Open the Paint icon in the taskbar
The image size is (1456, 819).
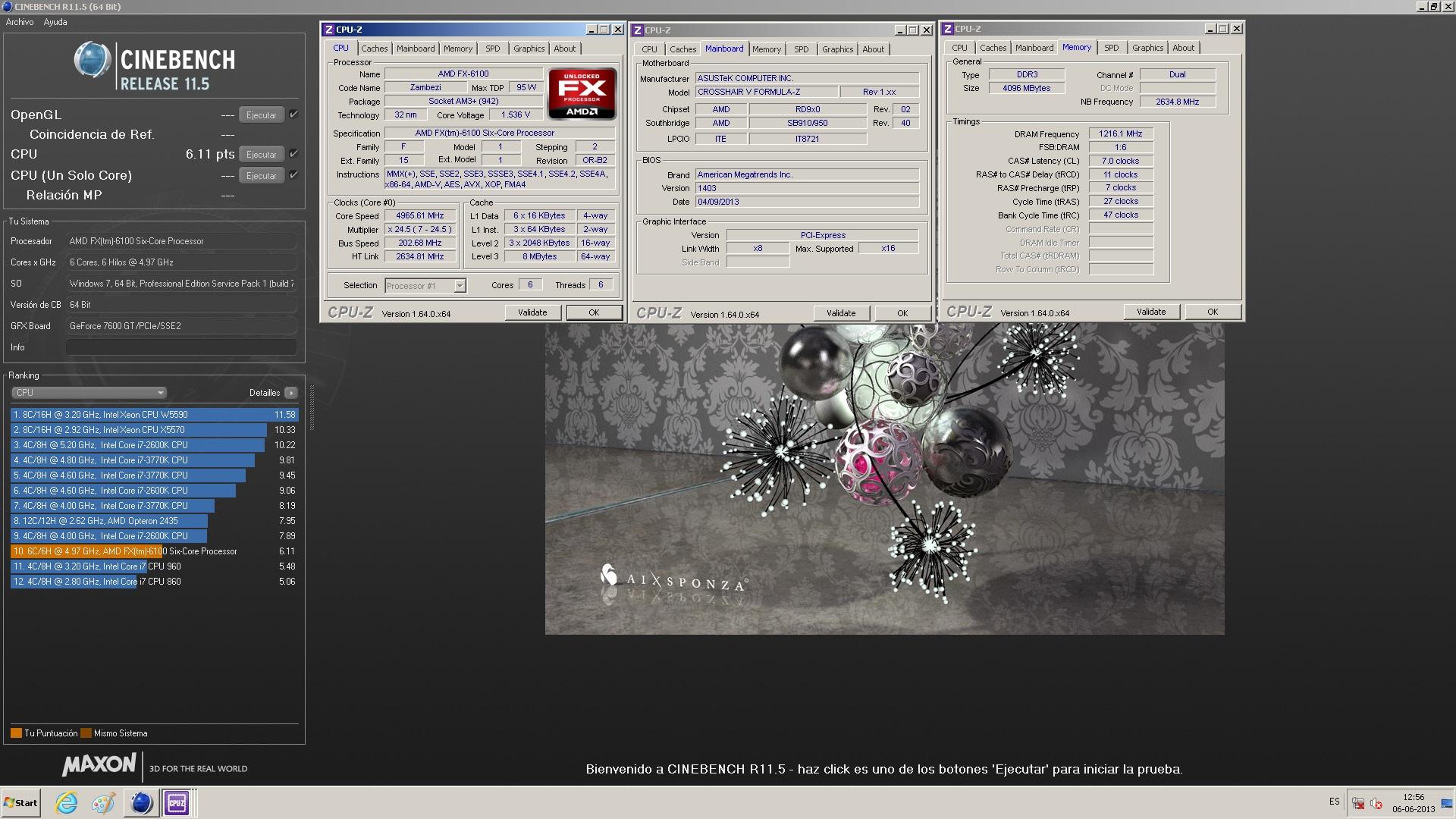coord(103,802)
